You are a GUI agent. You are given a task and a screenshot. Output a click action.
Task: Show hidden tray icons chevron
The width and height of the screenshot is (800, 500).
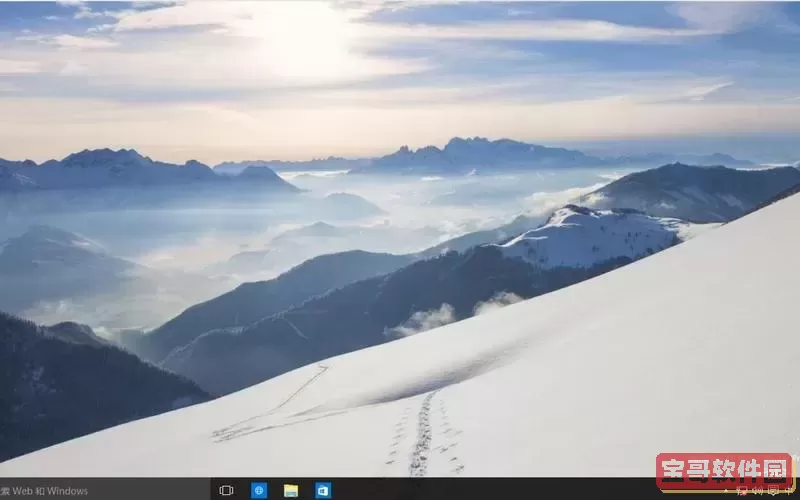pyautogui.click(x=726, y=491)
